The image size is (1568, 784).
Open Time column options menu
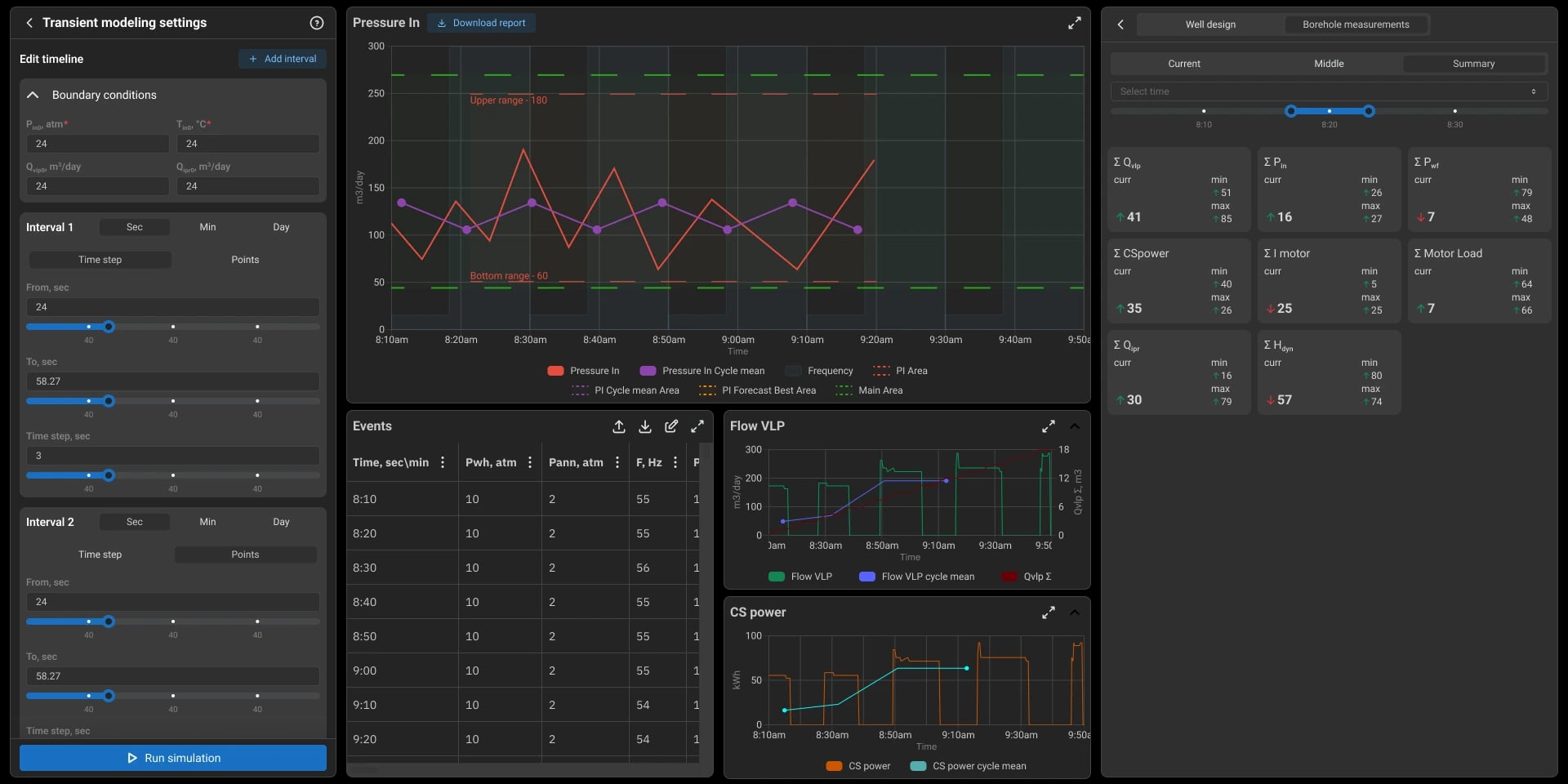443,462
